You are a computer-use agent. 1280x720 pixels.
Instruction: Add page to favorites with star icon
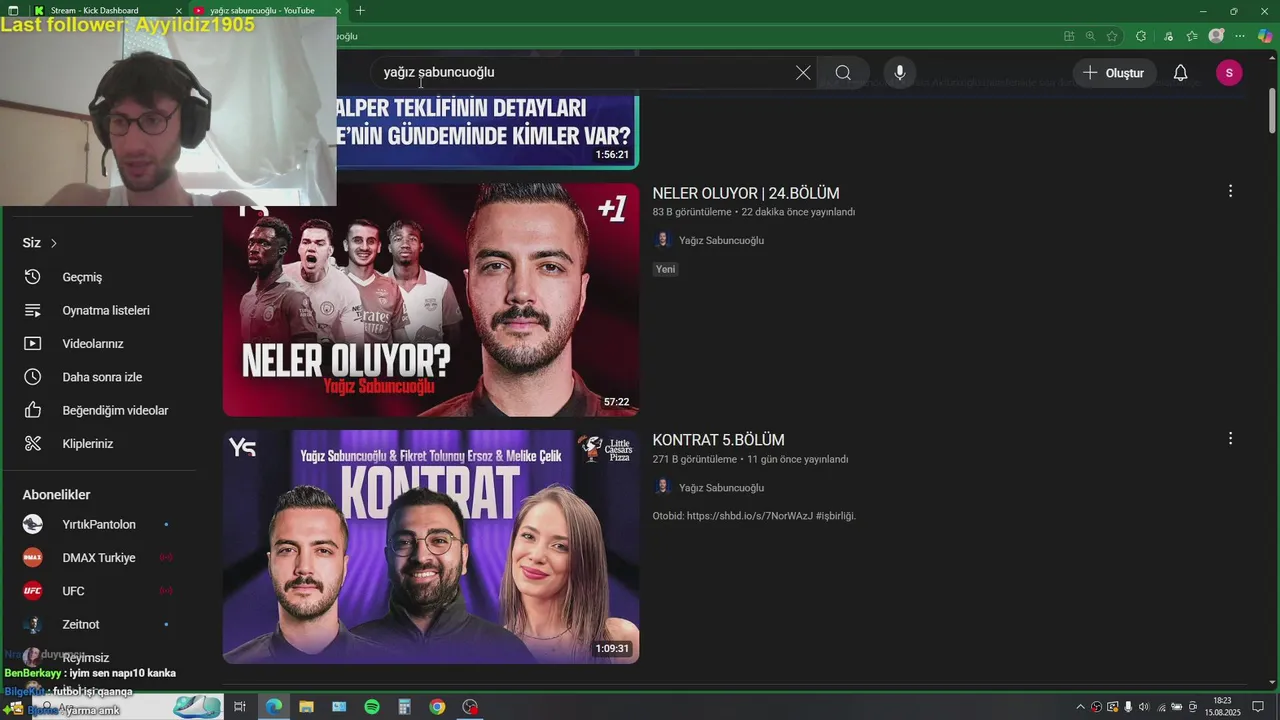click(x=1112, y=36)
